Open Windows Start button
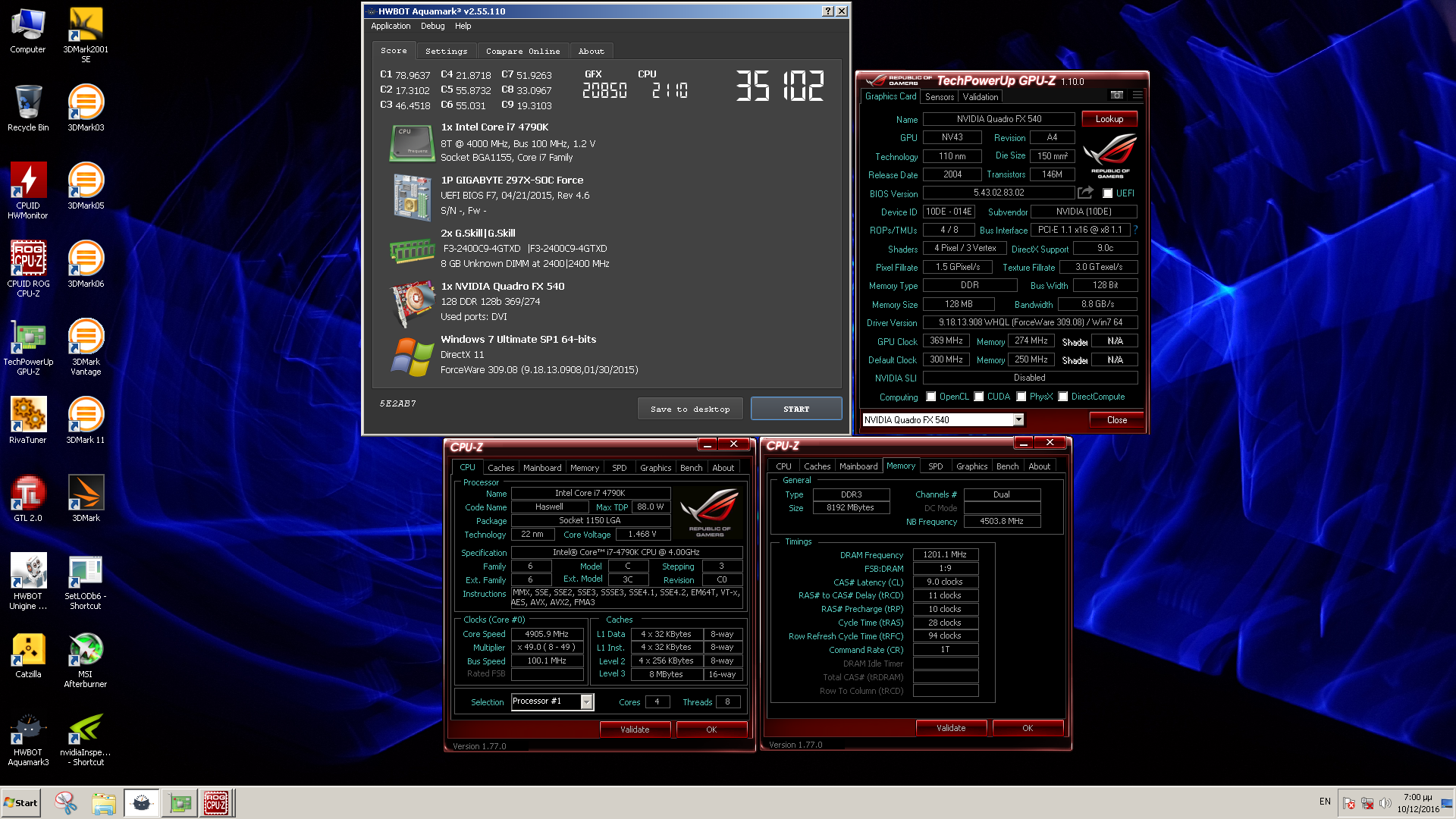This screenshot has width=1456, height=819. 21,802
